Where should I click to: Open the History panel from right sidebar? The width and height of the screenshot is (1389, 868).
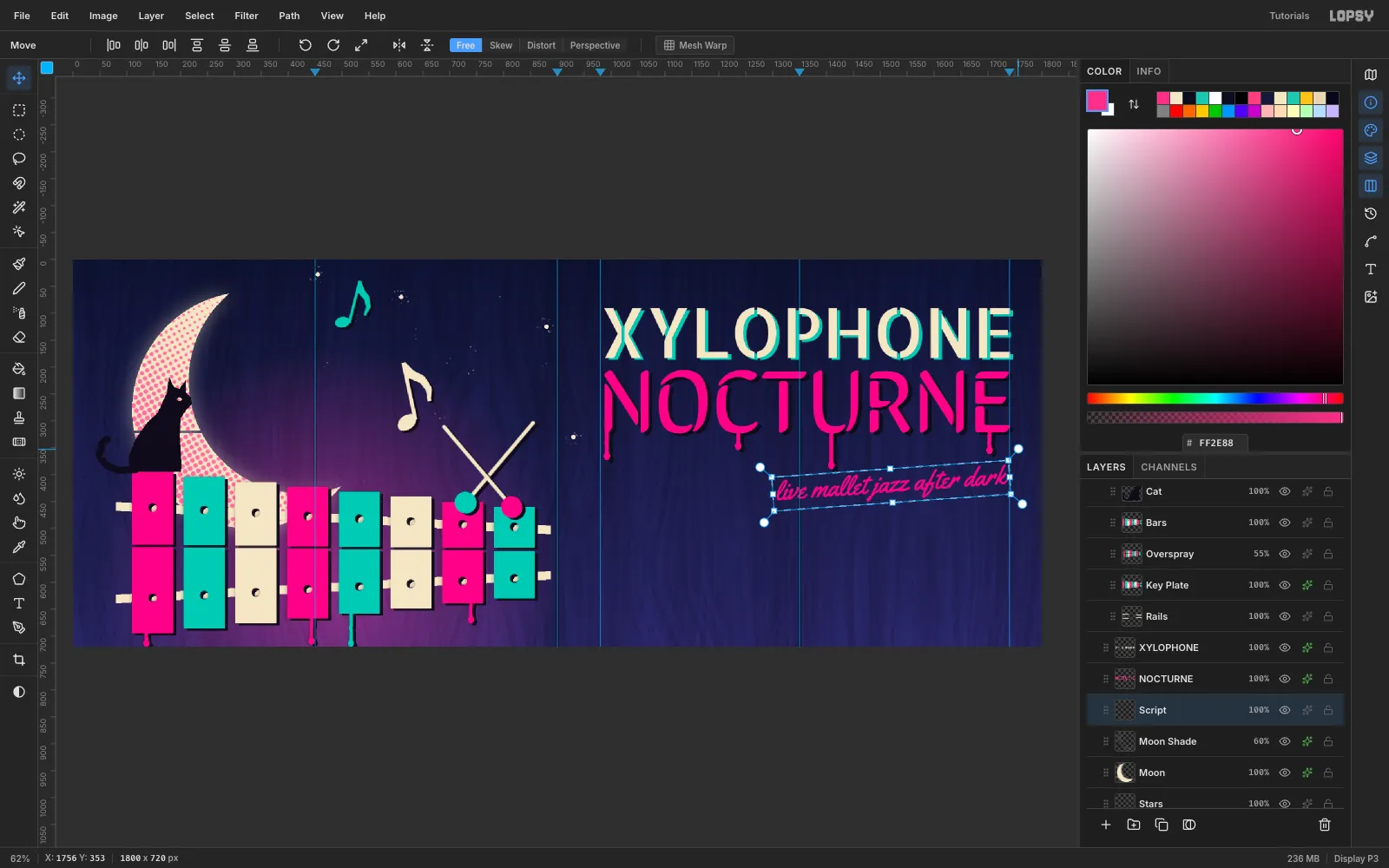[x=1371, y=214]
